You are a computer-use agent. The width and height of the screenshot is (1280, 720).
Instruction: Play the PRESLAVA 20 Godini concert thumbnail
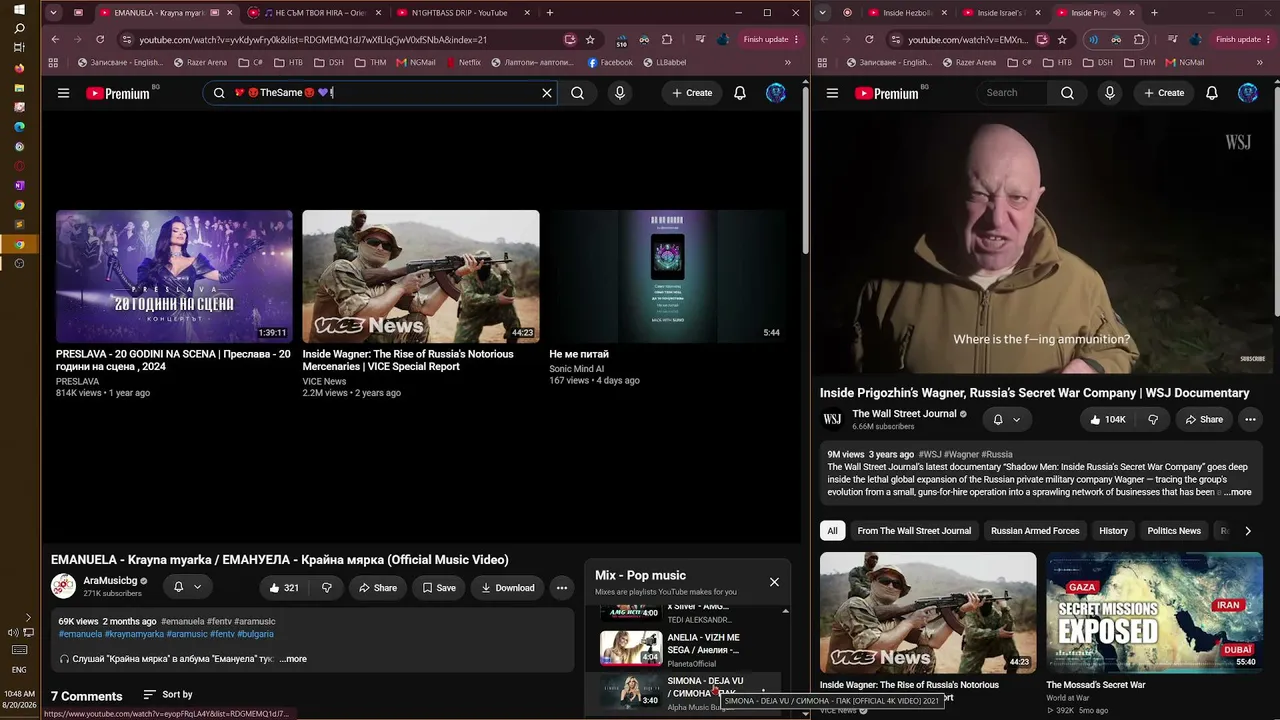[x=174, y=276]
